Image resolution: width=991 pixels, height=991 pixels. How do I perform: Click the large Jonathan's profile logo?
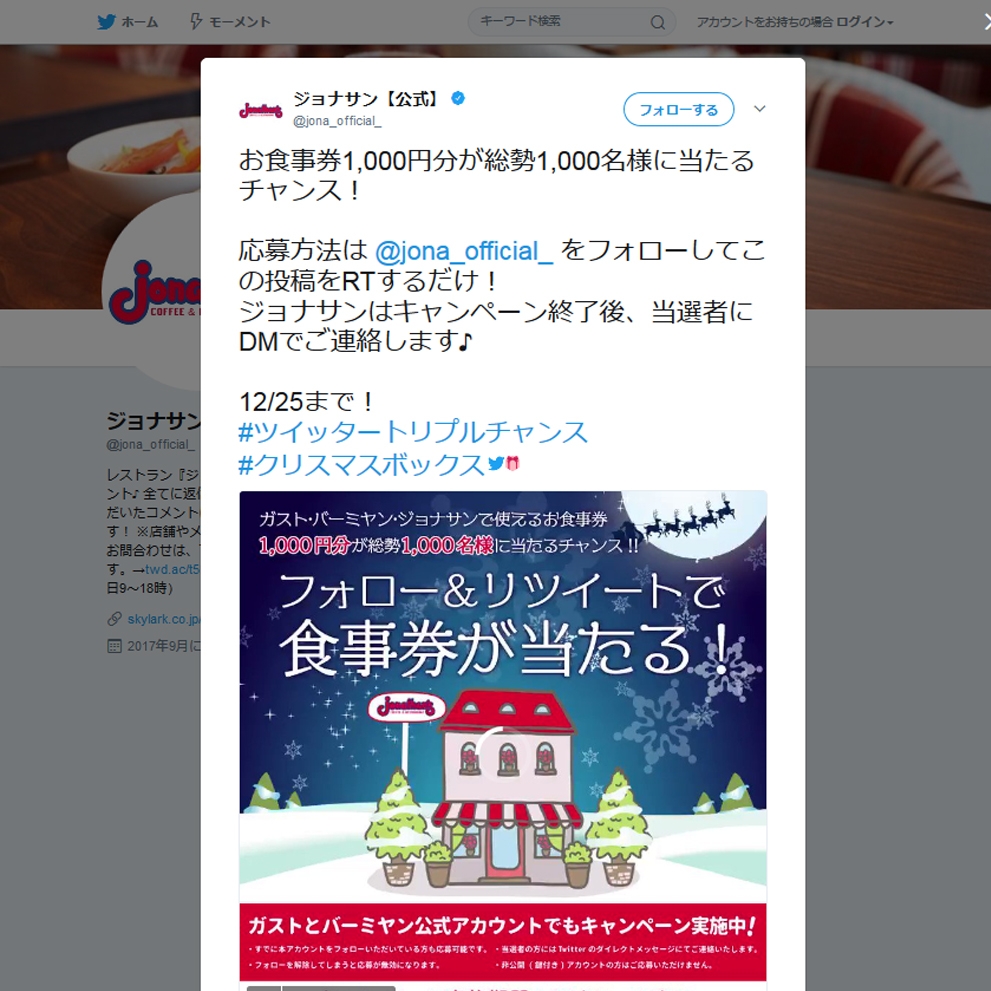coord(155,292)
